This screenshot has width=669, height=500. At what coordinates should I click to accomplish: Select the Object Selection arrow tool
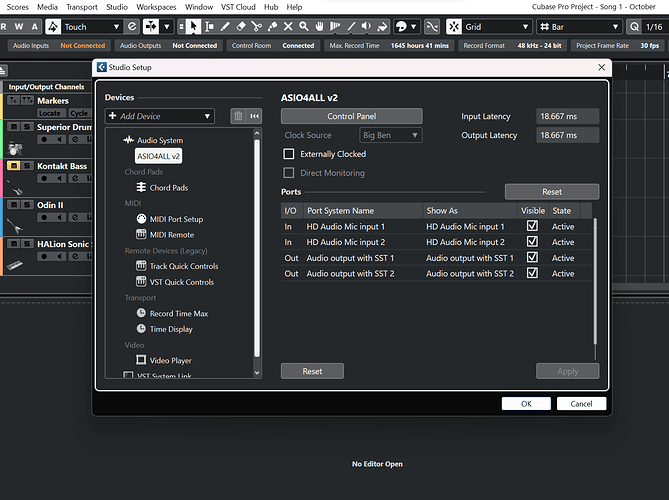pos(193,26)
